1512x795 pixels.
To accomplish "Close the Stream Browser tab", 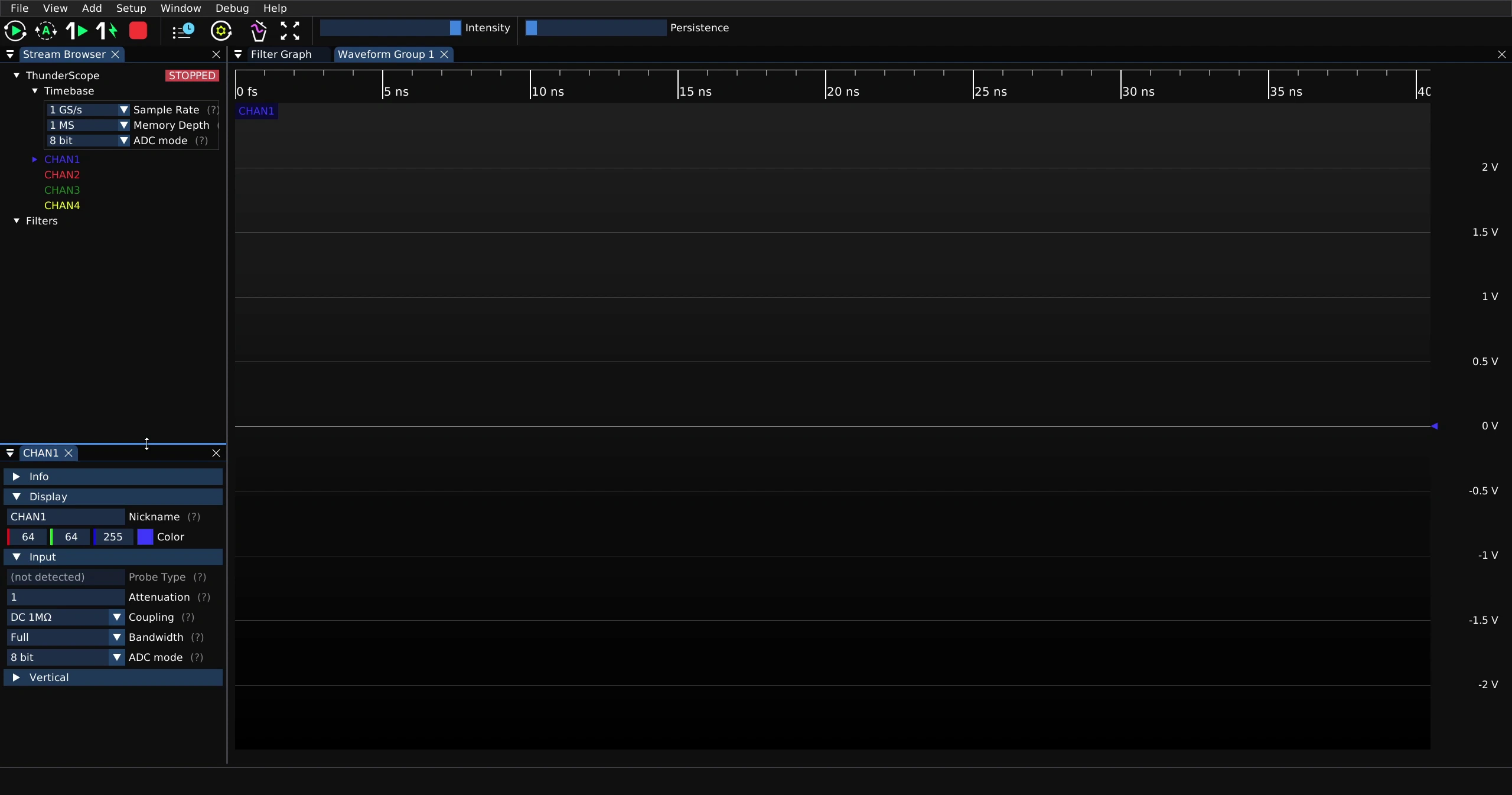I will click(x=116, y=54).
